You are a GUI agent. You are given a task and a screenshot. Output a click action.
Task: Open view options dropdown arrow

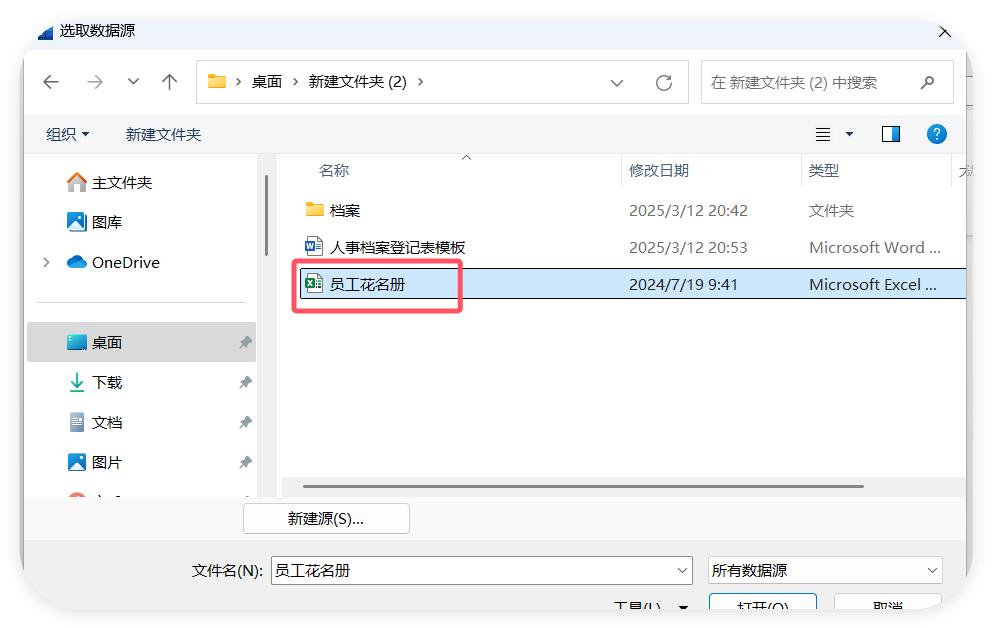[x=850, y=134]
